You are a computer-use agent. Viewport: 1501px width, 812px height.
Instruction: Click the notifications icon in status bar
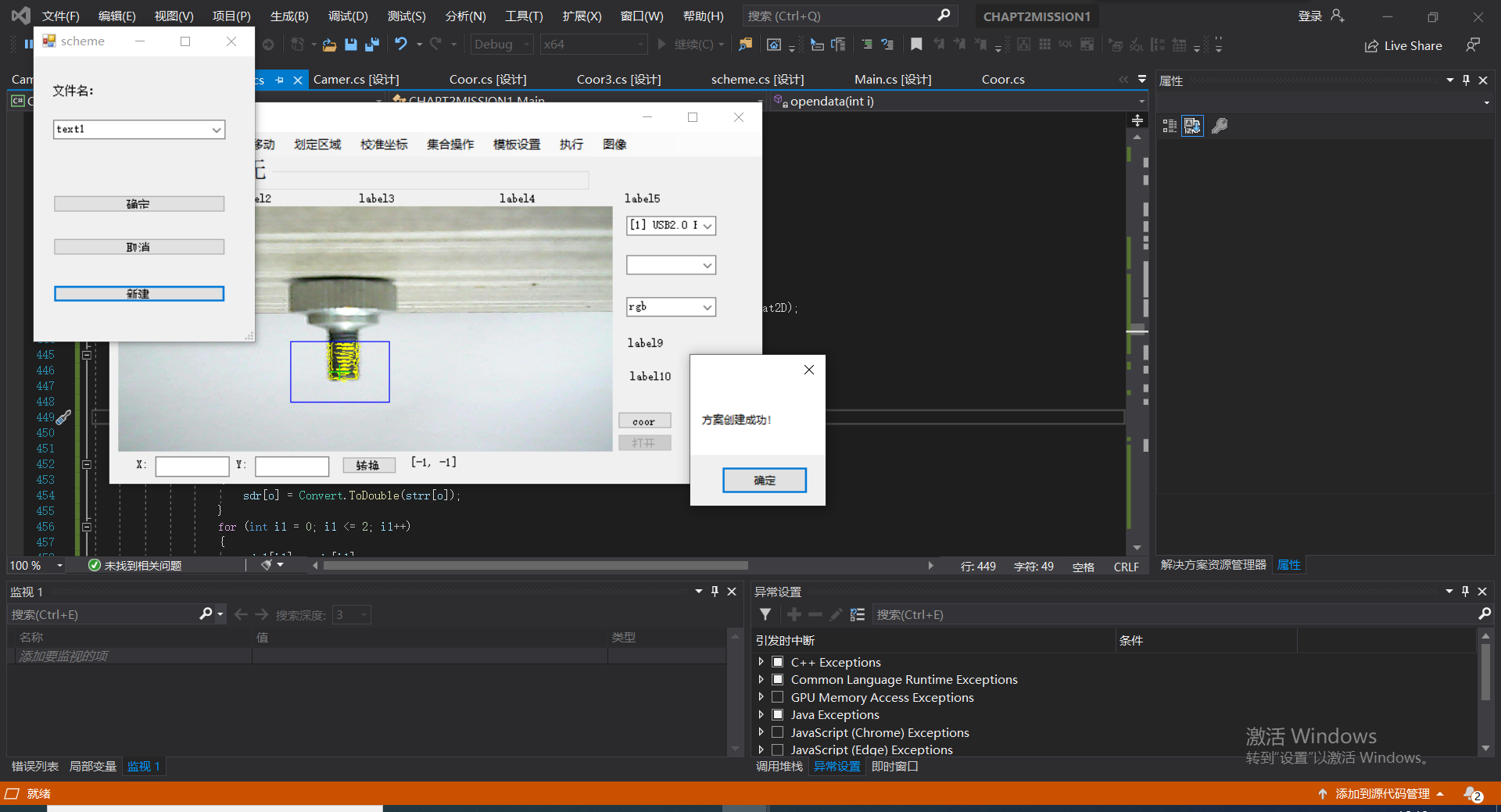coord(1472,794)
